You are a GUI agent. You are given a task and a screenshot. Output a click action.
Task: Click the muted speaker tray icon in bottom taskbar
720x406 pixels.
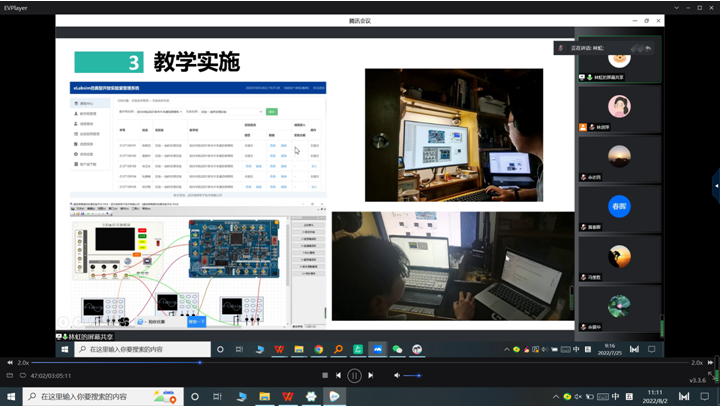(578, 396)
